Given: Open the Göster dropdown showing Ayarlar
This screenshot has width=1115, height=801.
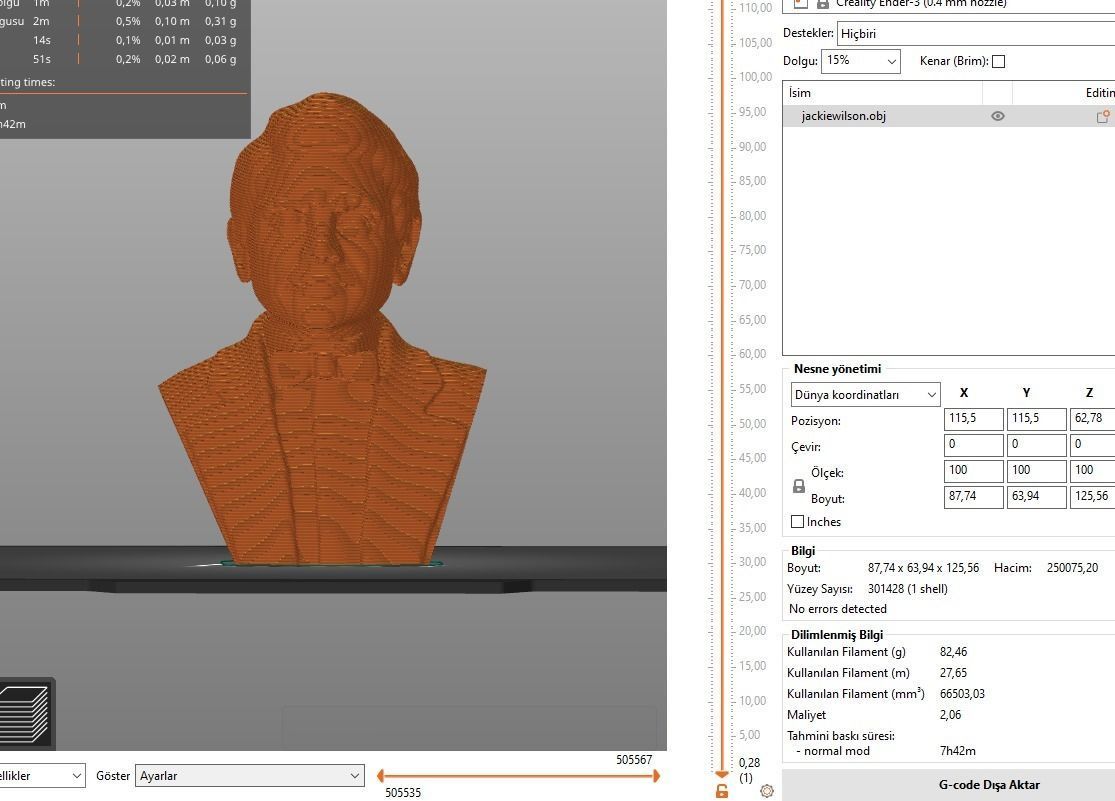Looking at the screenshot, I should pos(250,775).
